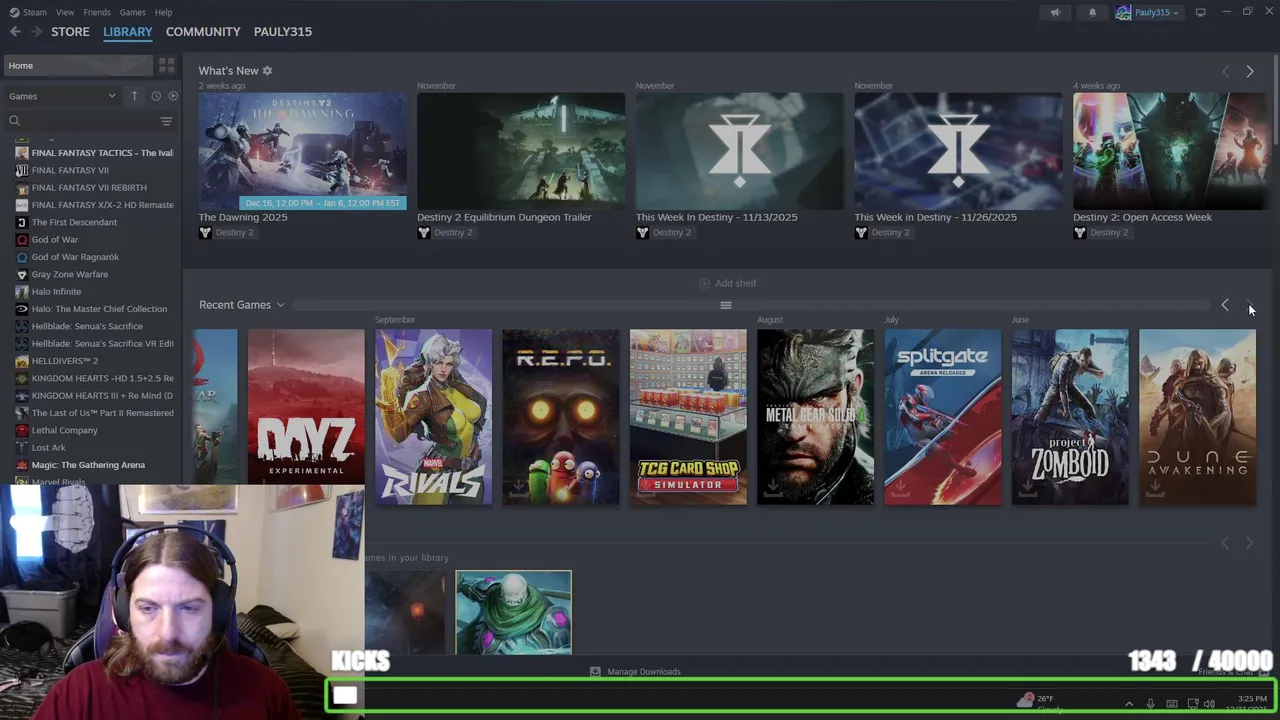The width and height of the screenshot is (1280, 720).
Task: Show previous What's New items arrow
Action: [x=1225, y=71]
